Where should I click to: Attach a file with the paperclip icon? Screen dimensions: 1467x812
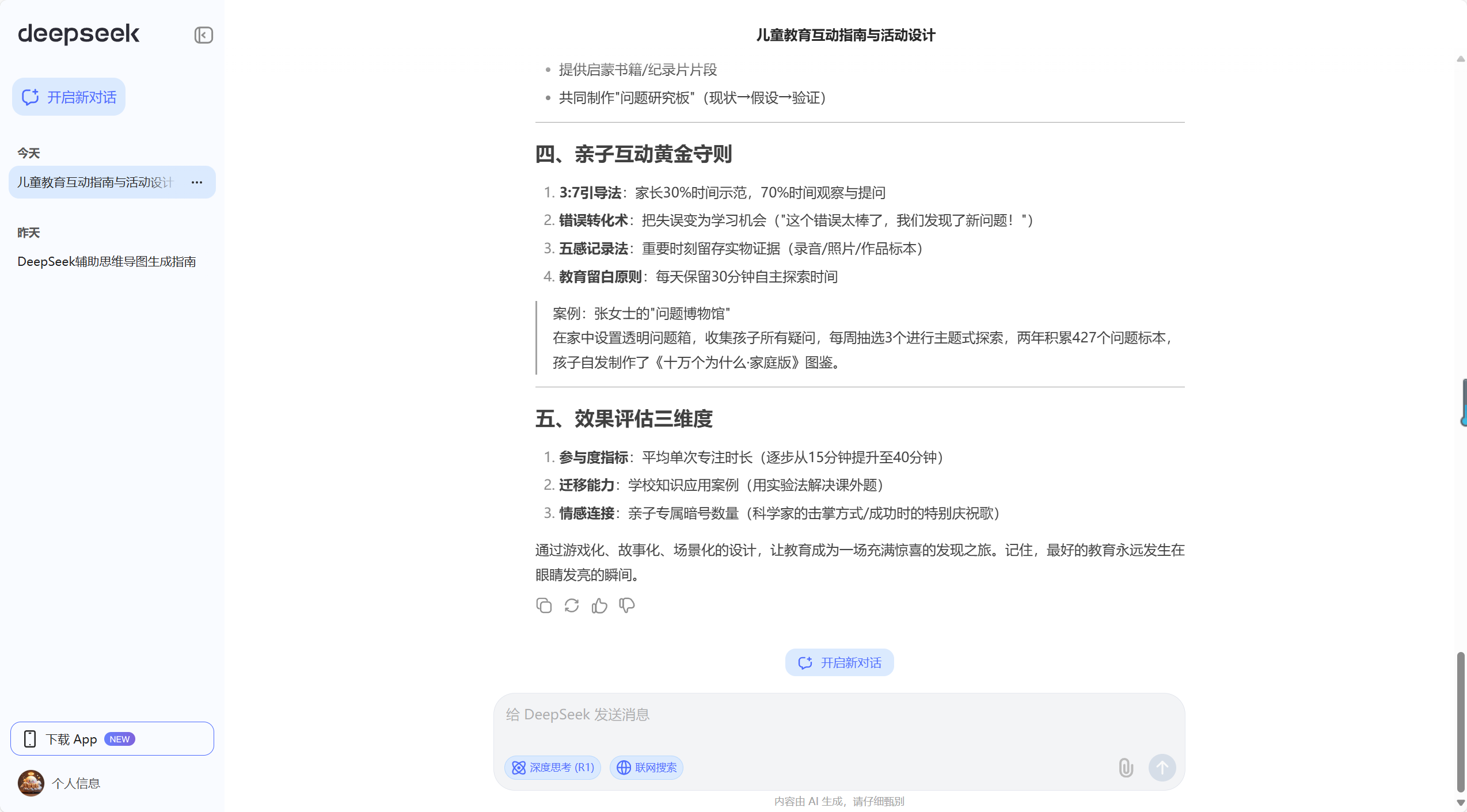1126,768
